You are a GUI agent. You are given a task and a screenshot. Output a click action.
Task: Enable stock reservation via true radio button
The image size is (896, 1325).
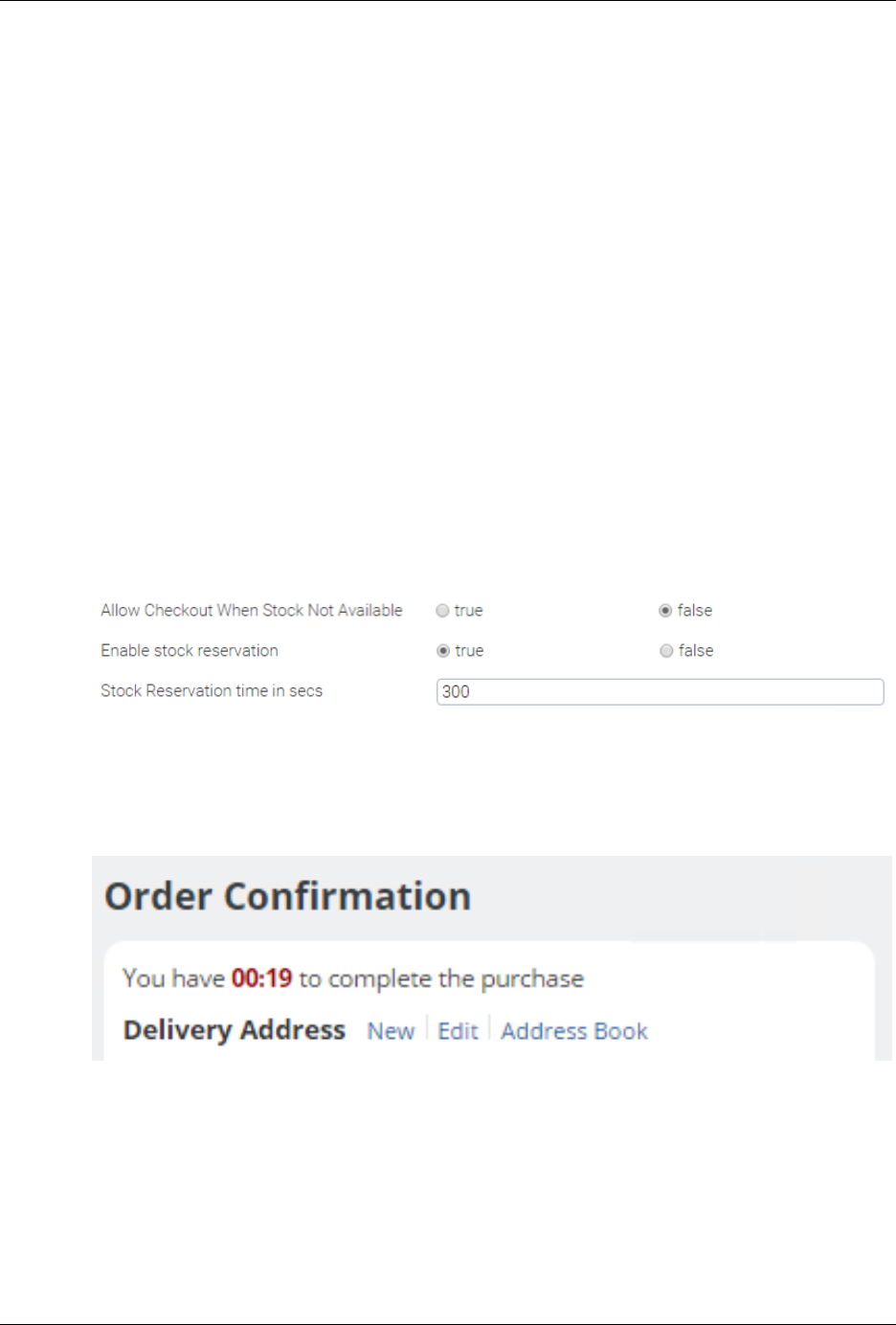point(443,651)
